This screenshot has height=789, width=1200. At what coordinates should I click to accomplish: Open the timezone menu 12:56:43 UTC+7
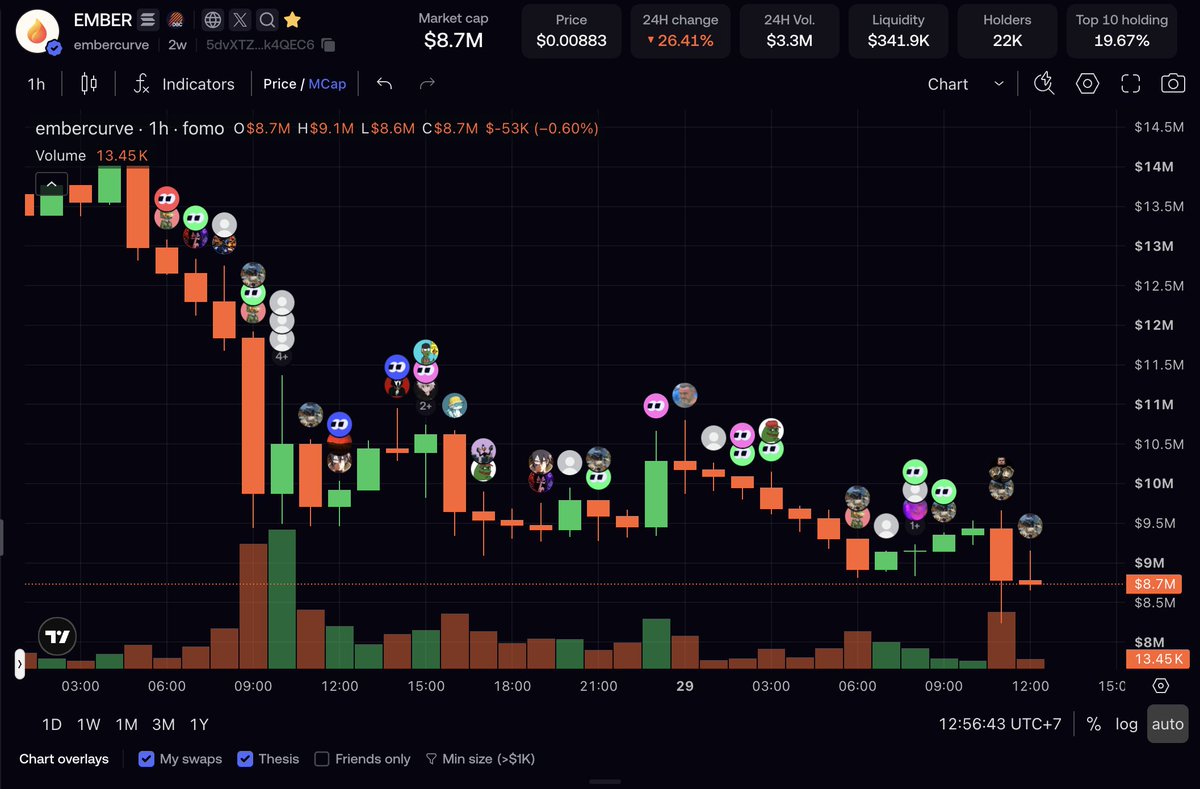tap(1000, 724)
